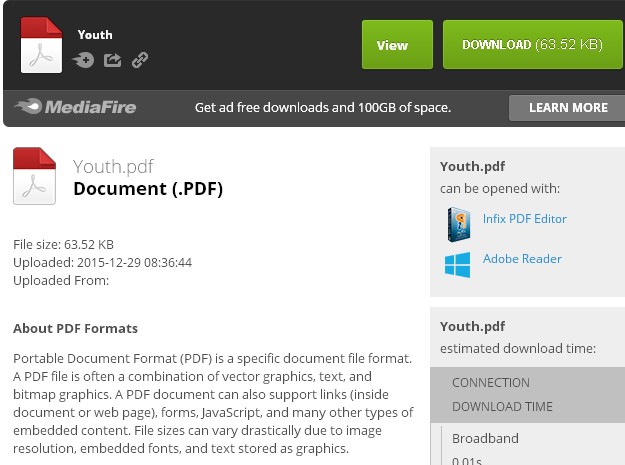Click the Windows logo beside Adobe Reader
Screen dimensions: 625x465
pyautogui.click(x=458, y=264)
